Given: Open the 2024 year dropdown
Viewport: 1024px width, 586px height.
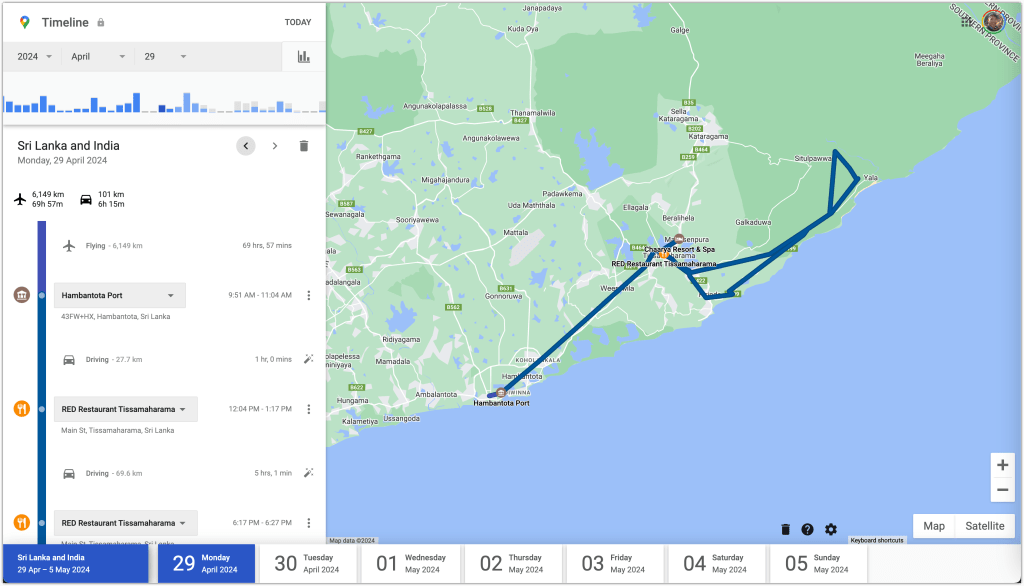Looking at the screenshot, I should point(35,57).
